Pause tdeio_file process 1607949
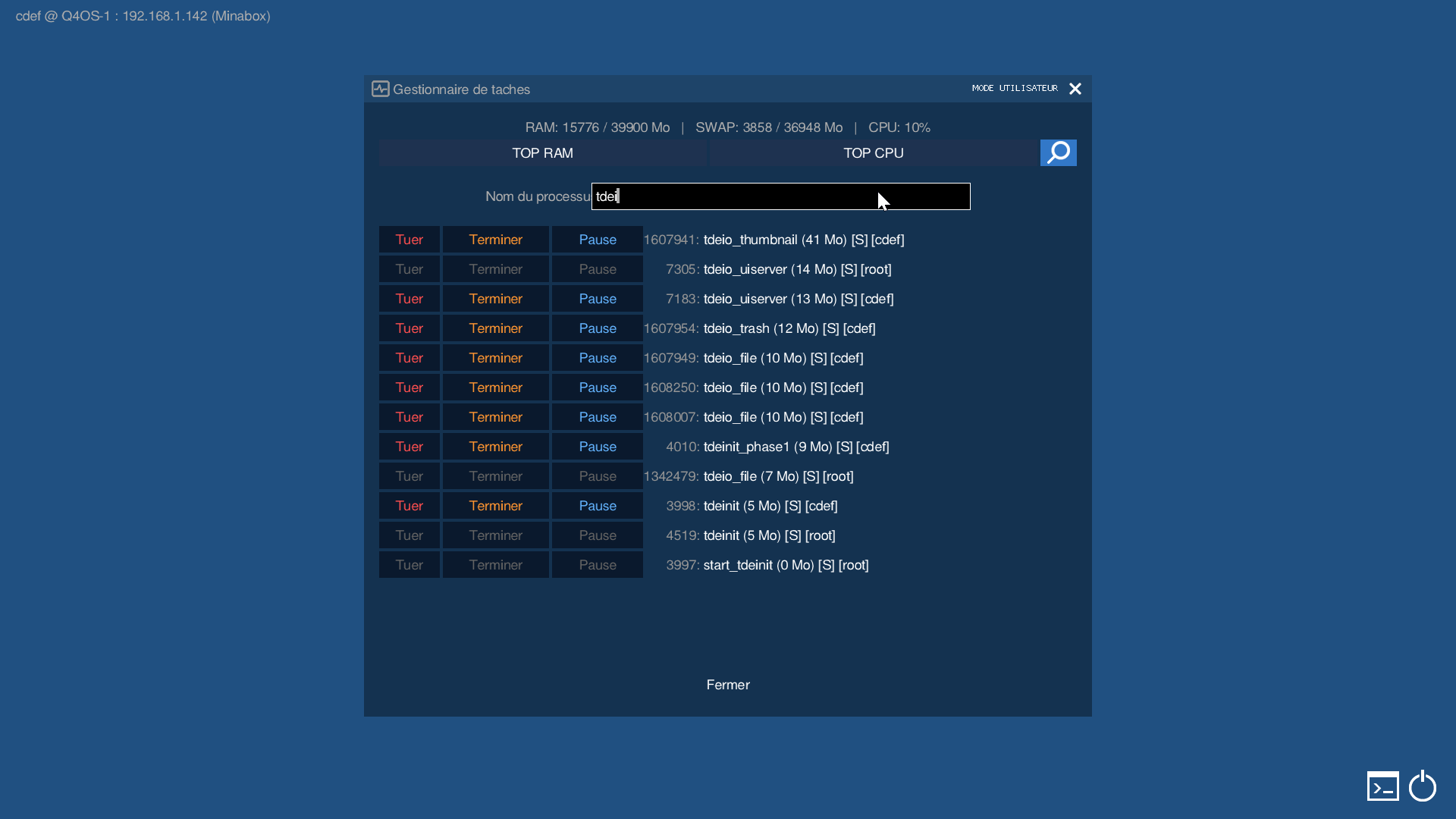Image resolution: width=1456 pixels, height=819 pixels. tap(598, 358)
